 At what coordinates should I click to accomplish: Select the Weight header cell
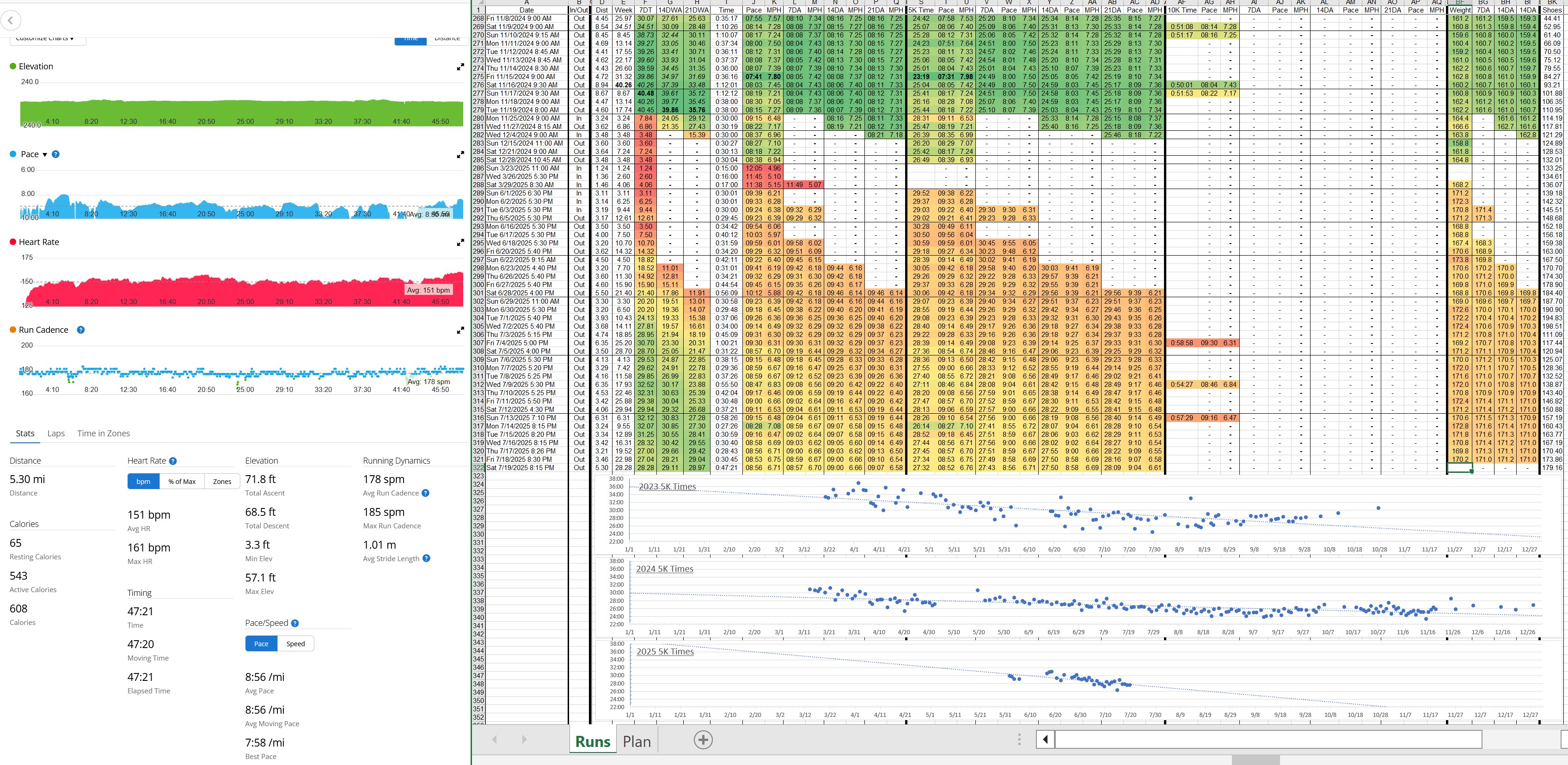pyautogui.click(x=1460, y=10)
